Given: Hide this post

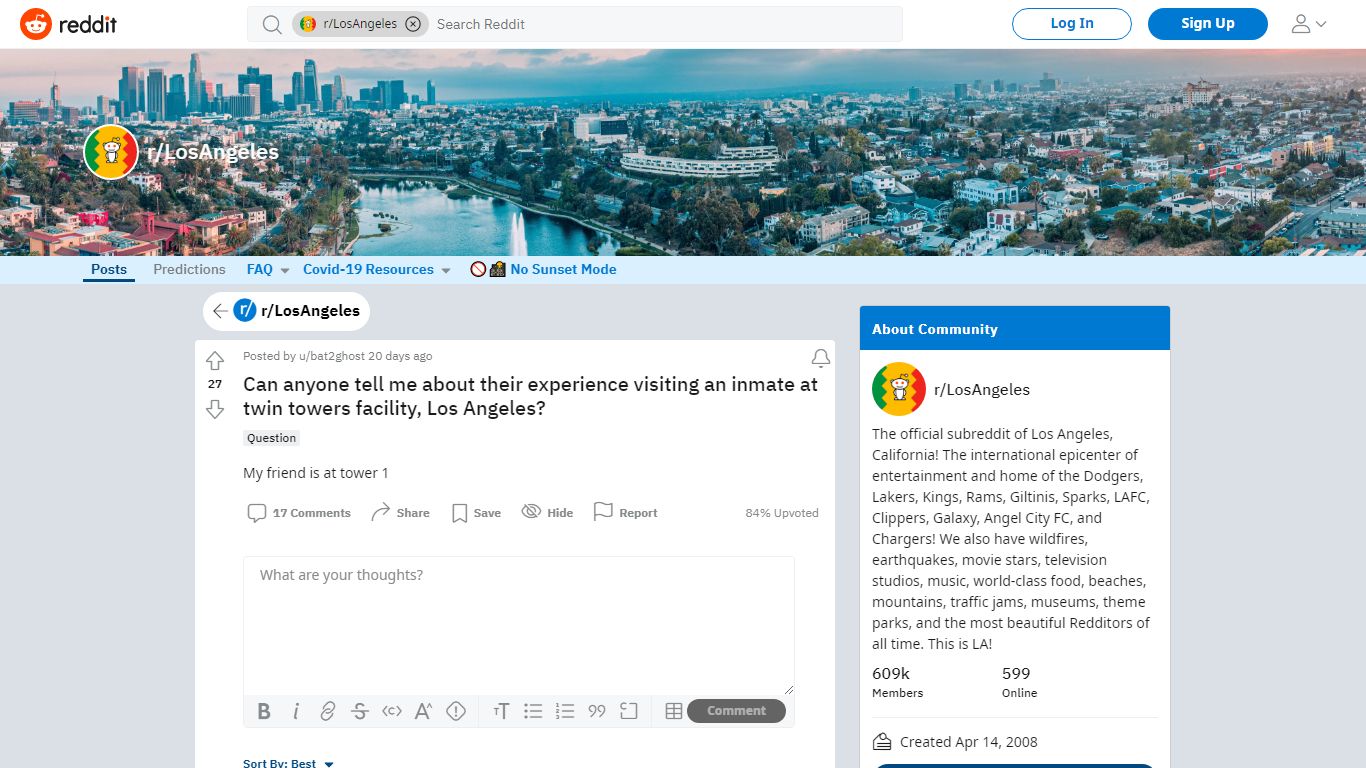Looking at the screenshot, I should pyautogui.click(x=547, y=512).
